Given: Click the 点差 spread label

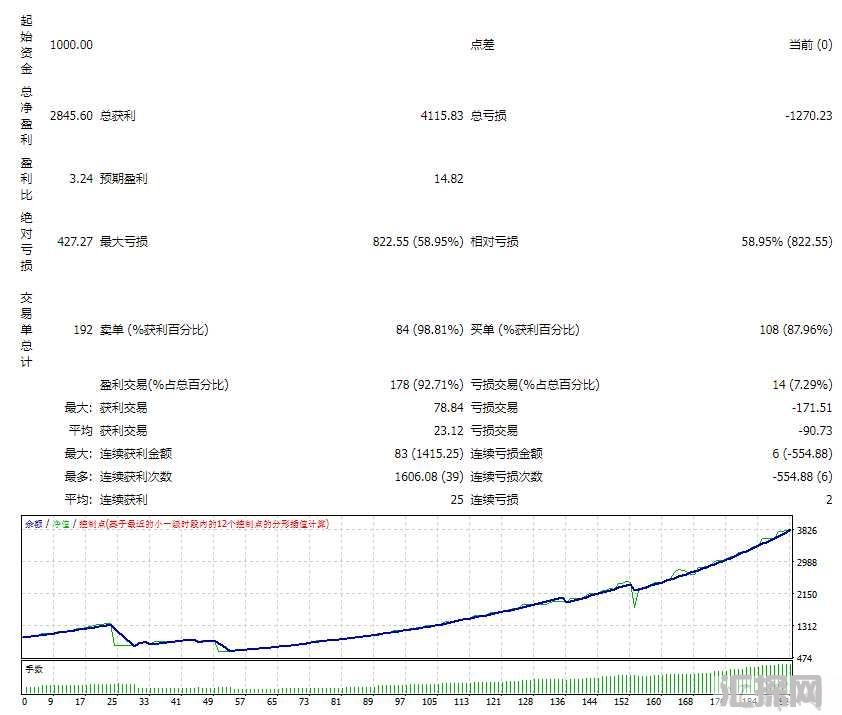Looking at the screenshot, I should coord(482,45).
